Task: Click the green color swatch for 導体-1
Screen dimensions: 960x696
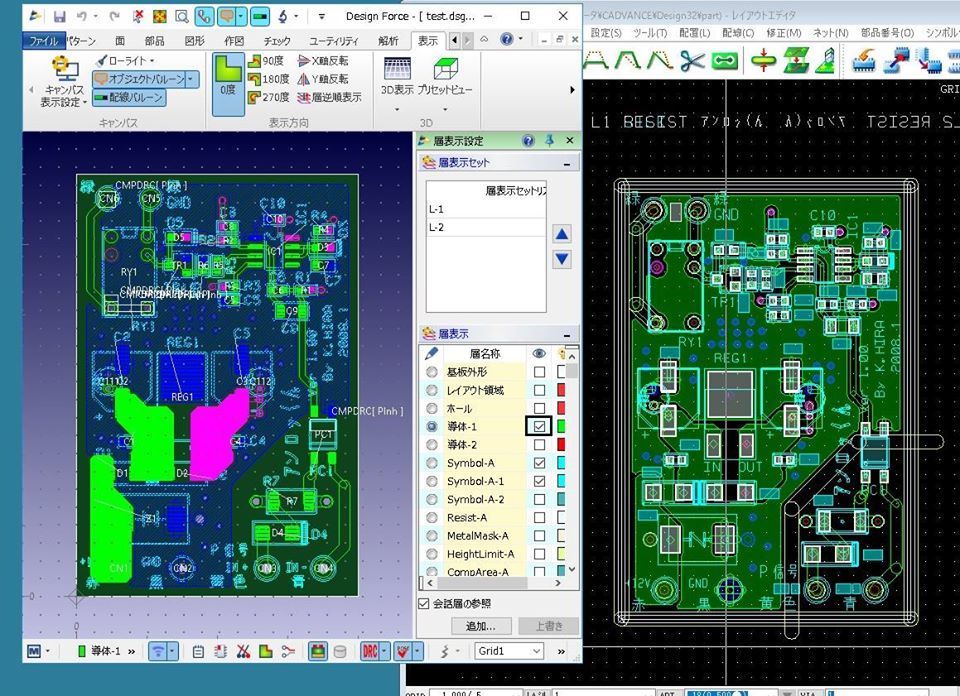Action: (x=561, y=426)
